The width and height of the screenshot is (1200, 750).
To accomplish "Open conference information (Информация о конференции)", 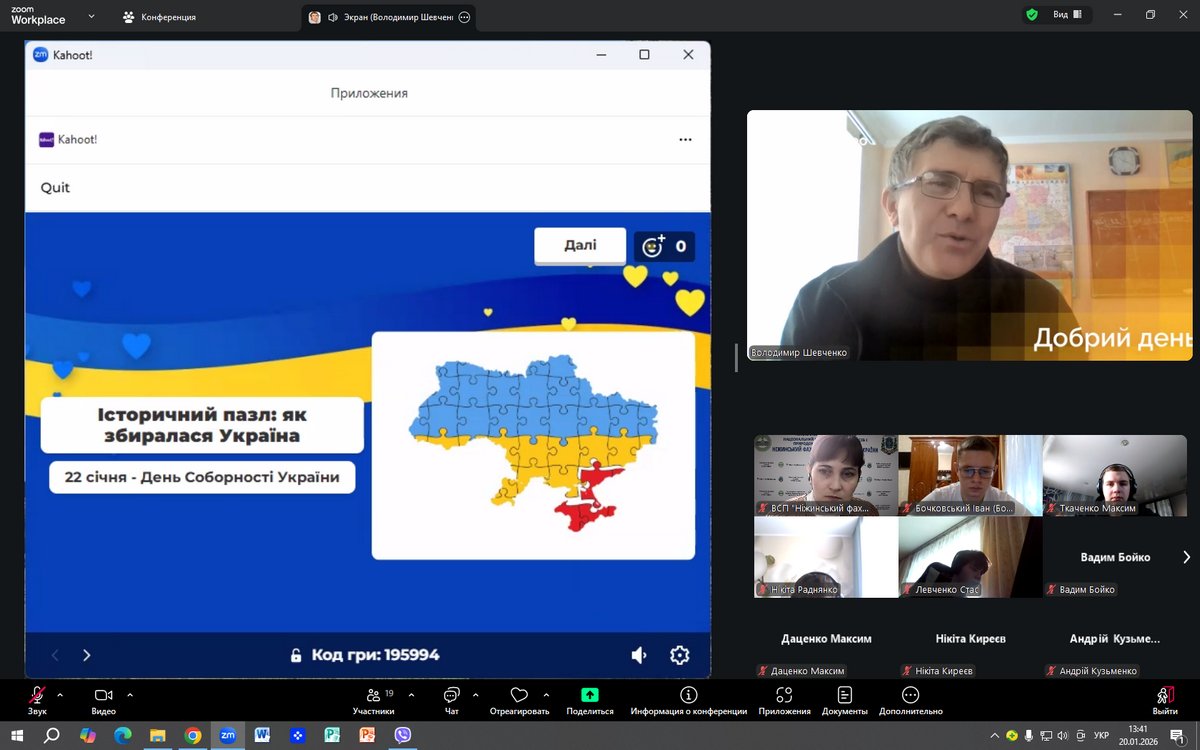I will 688,696.
